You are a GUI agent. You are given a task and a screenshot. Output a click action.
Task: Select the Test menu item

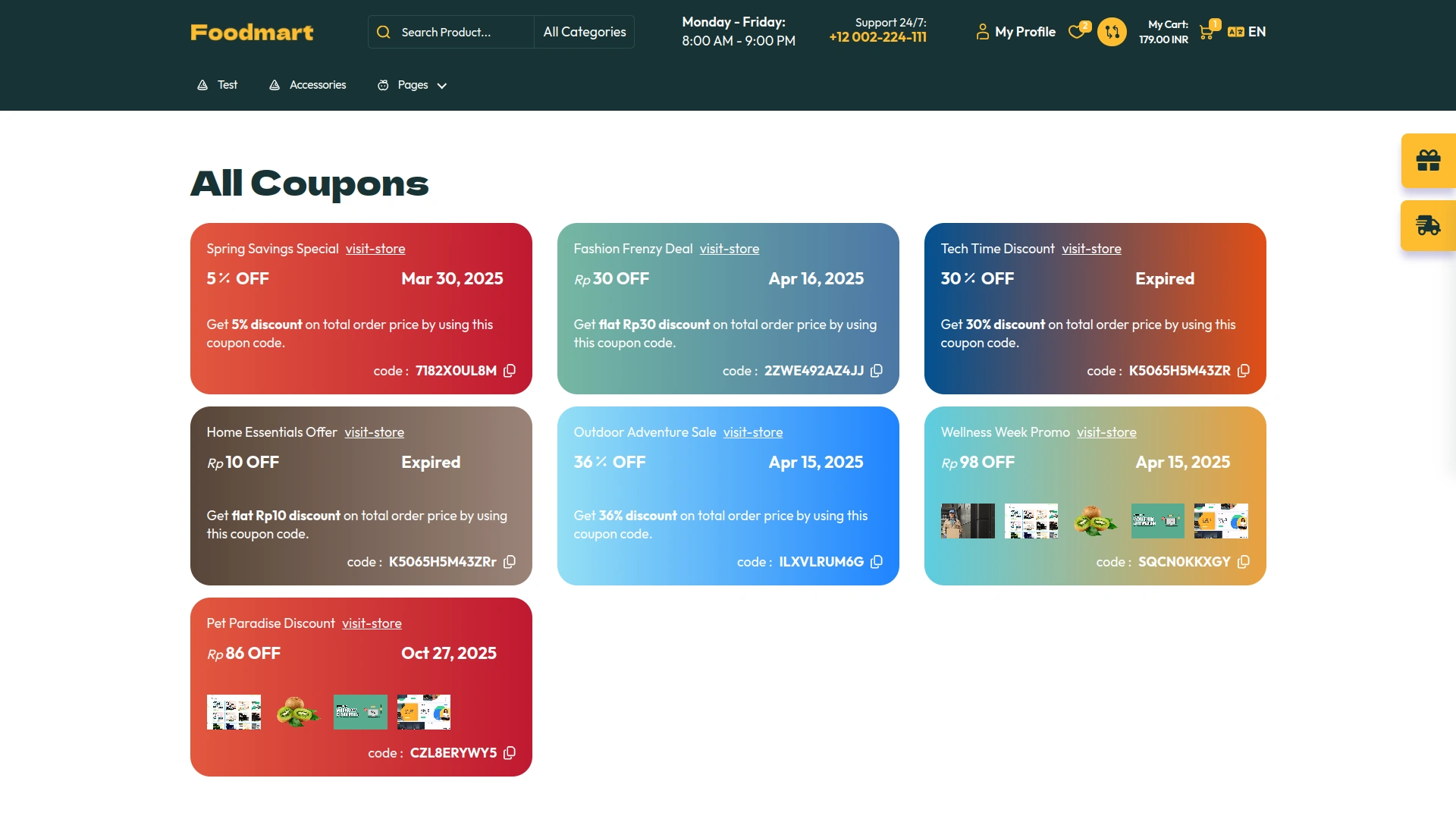coord(227,85)
